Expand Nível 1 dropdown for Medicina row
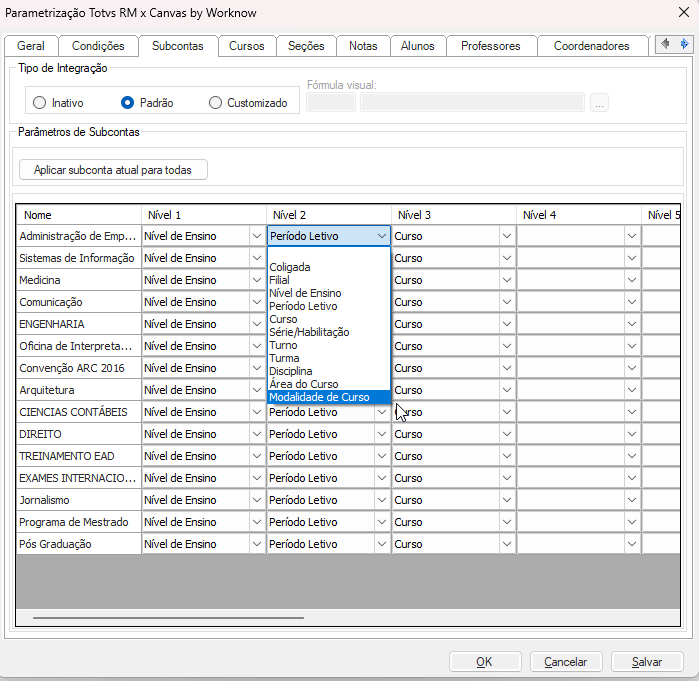The width and height of the screenshot is (699, 681). tap(256, 281)
